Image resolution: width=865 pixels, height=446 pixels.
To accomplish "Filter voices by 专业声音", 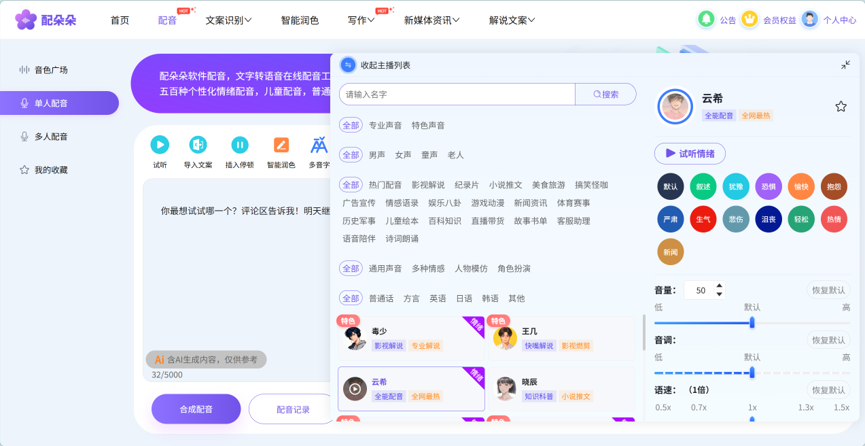I will (x=385, y=125).
